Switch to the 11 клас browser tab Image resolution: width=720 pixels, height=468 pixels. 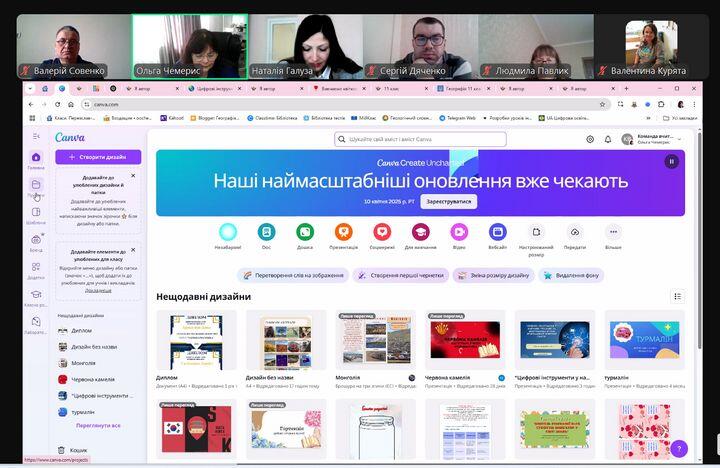coord(401,88)
